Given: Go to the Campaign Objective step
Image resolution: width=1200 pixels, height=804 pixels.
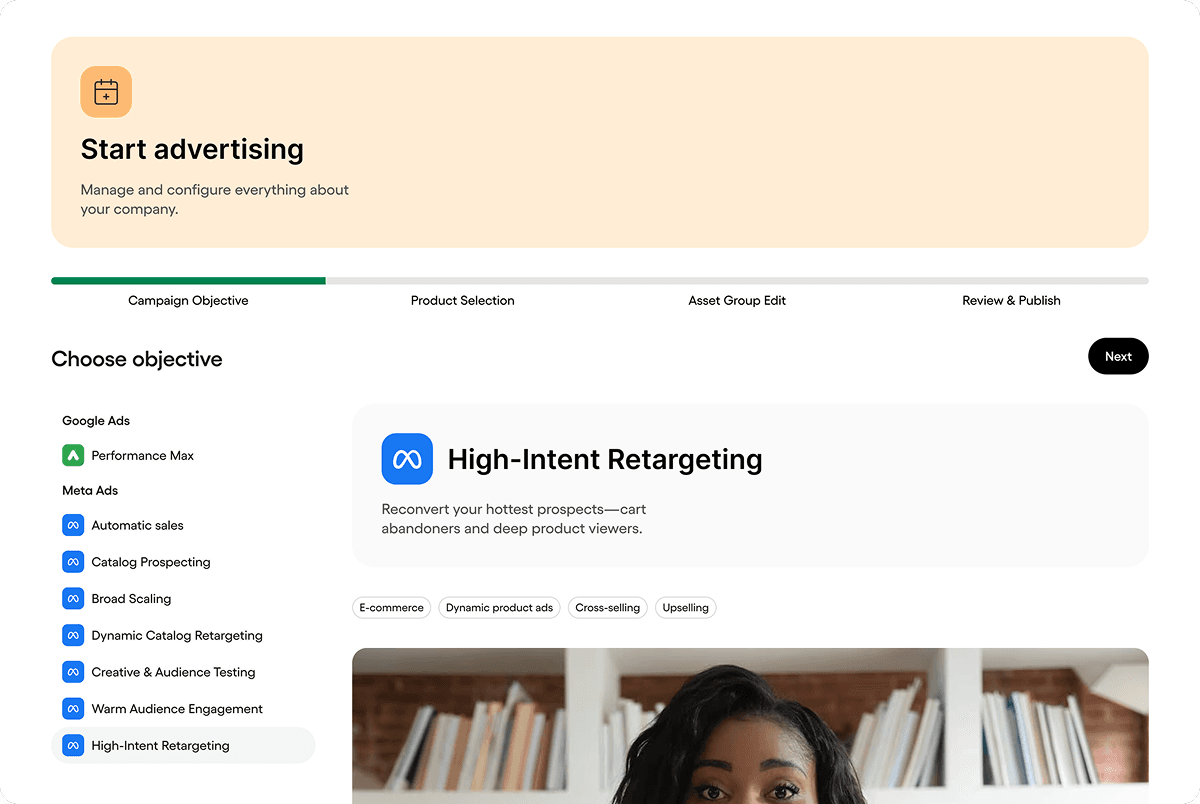Looking at the screenshot, I should point(188,300).
